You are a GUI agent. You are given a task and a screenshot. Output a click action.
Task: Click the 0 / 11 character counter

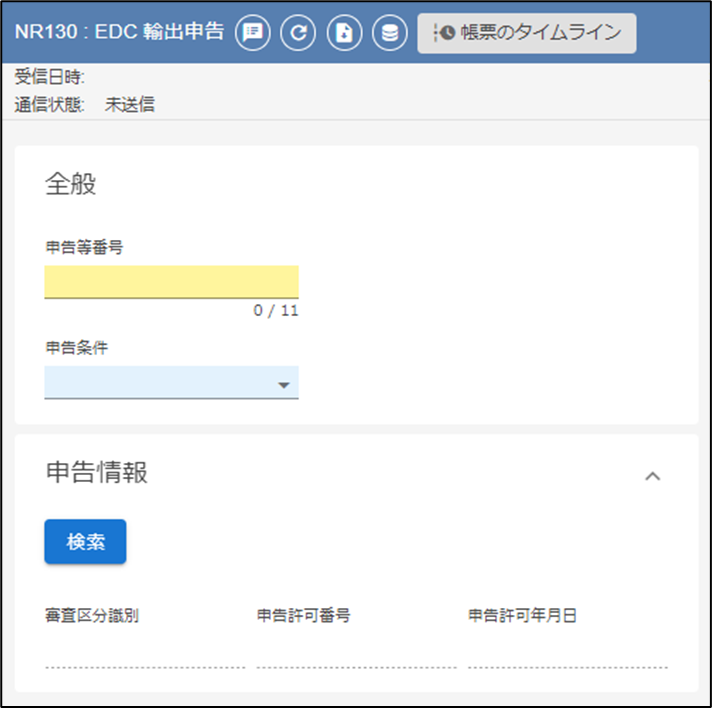[x=276, y=311]
